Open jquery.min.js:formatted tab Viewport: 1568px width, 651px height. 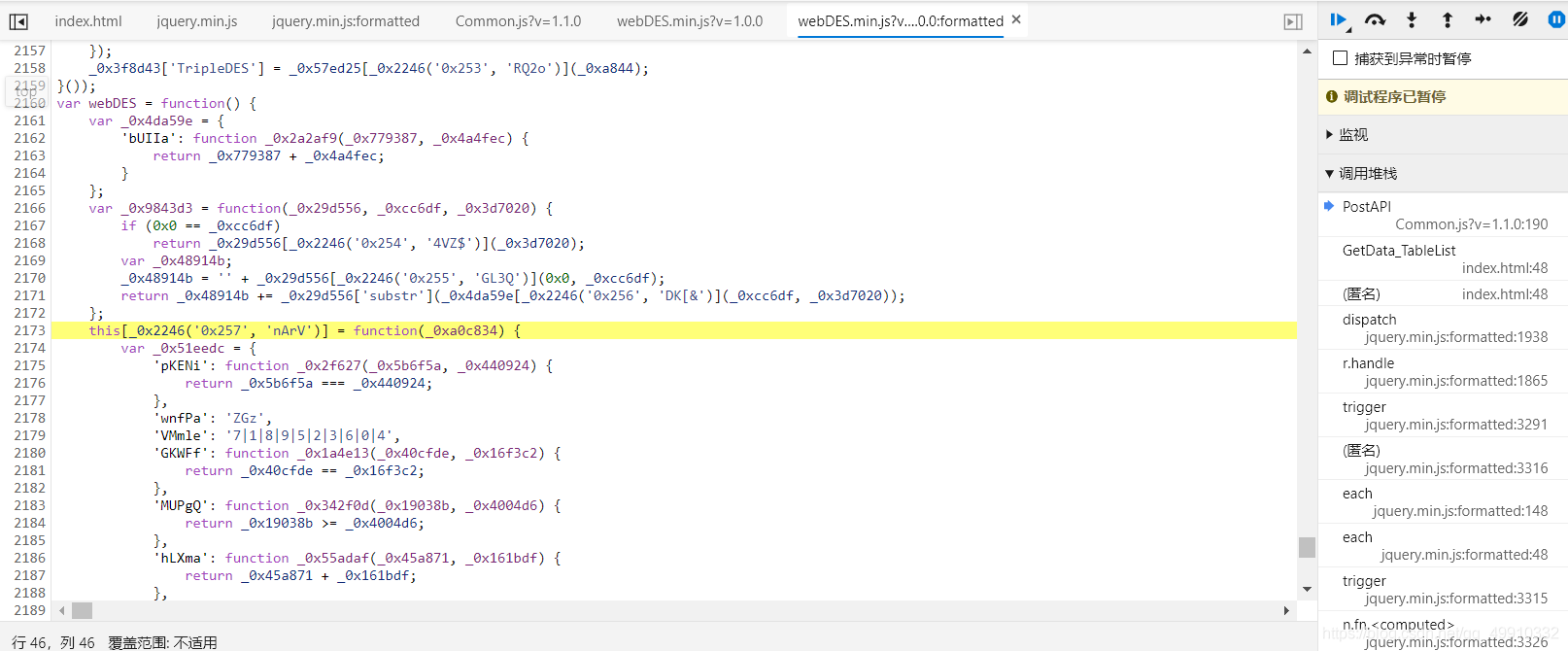click(346, 20)
